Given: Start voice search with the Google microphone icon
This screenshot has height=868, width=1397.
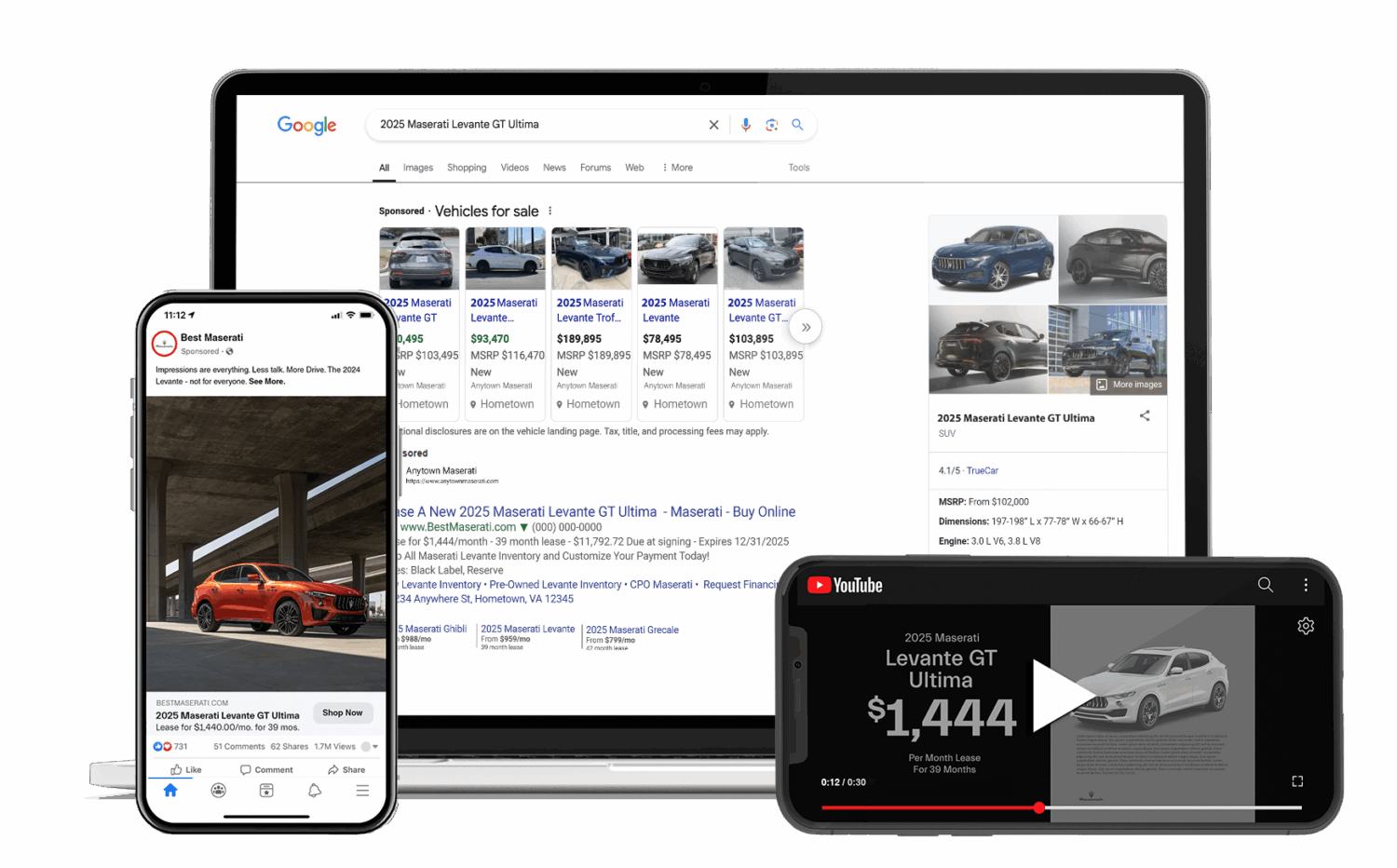Looking at the screenshot, I should pos(745,125).
